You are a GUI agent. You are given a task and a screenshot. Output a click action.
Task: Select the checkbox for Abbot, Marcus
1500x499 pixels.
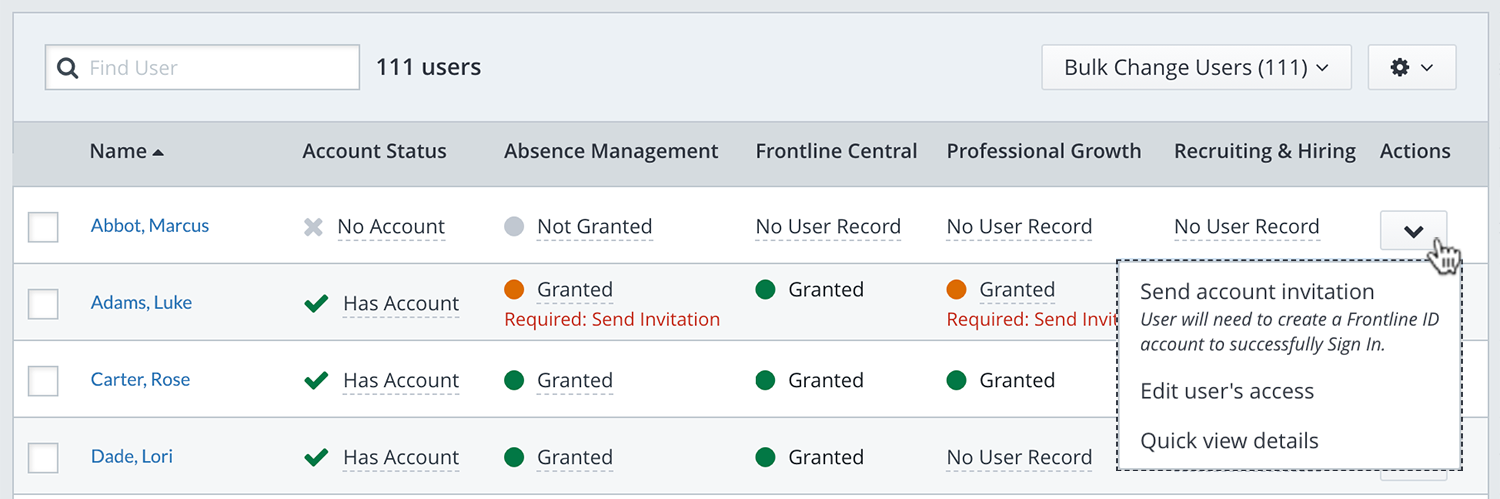(43, 227)
